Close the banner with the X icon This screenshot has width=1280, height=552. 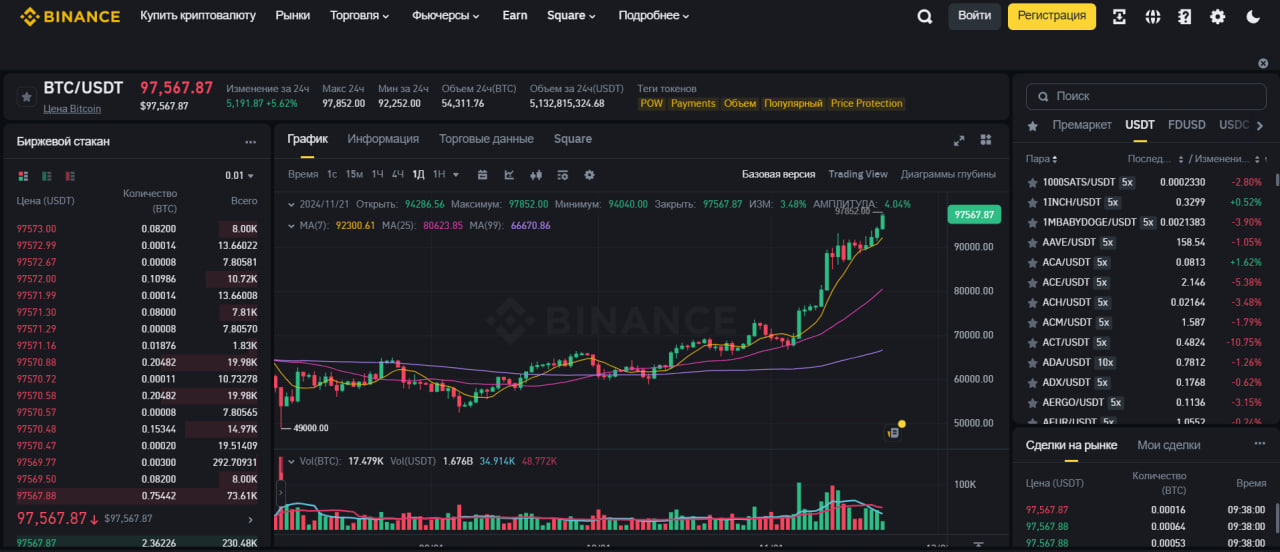click(x=1263, y=63)
